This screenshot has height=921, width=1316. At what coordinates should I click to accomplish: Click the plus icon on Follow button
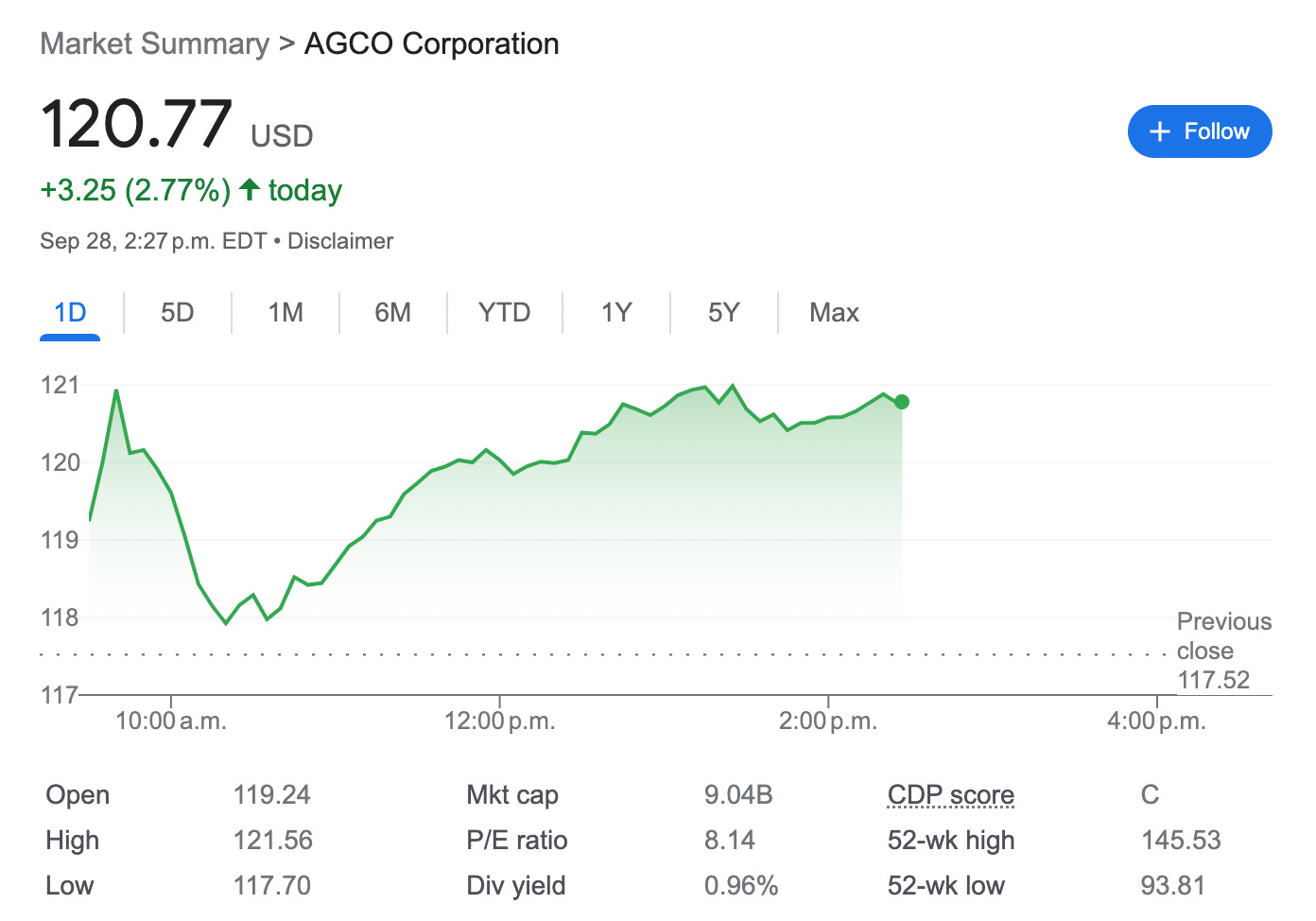[1159, 131]
